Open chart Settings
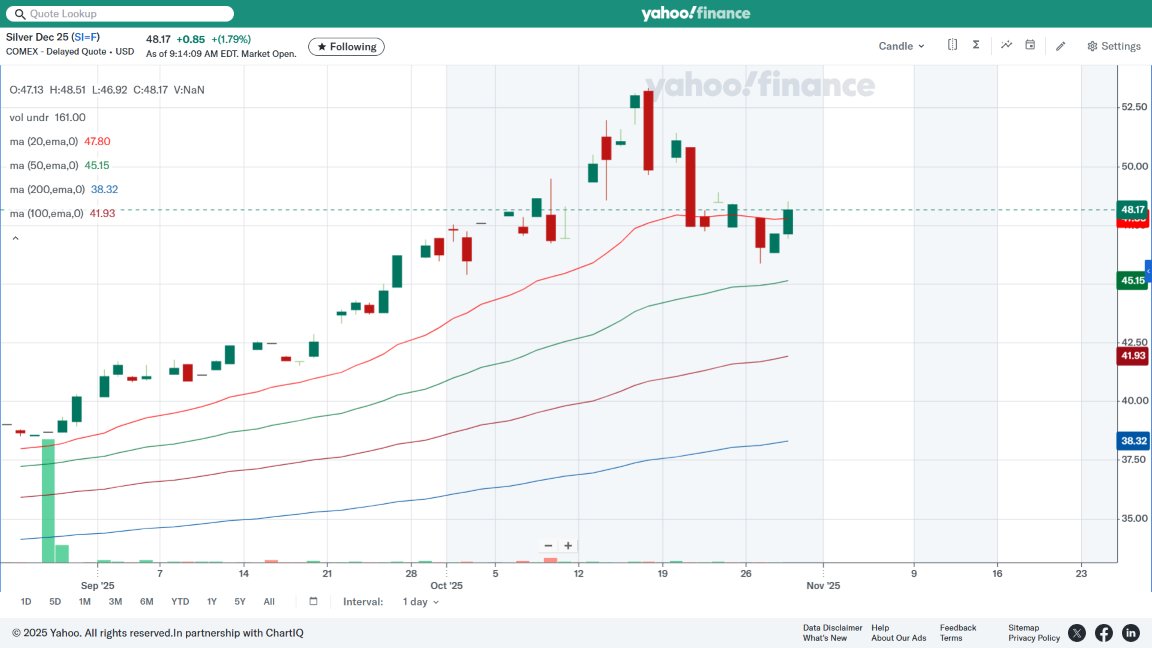 coord(1114,46)
